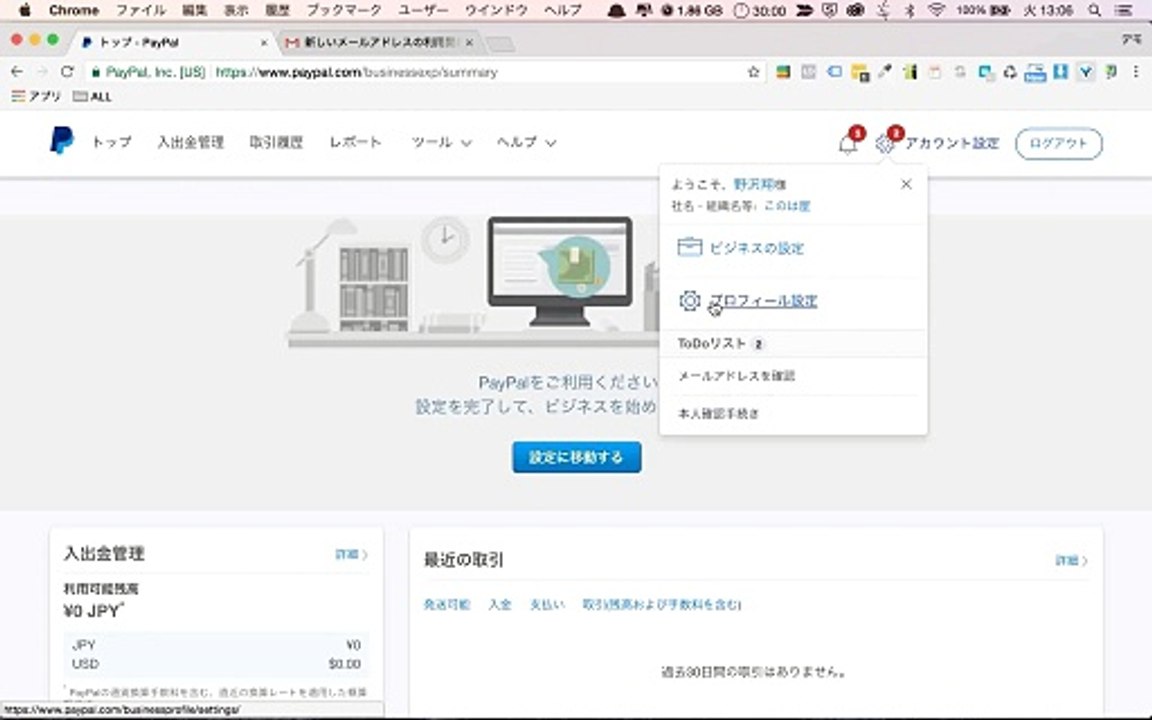Open the ALL bookmarks folder
This screenshot has height=720, width=1152.
click(x=93, y=96)
